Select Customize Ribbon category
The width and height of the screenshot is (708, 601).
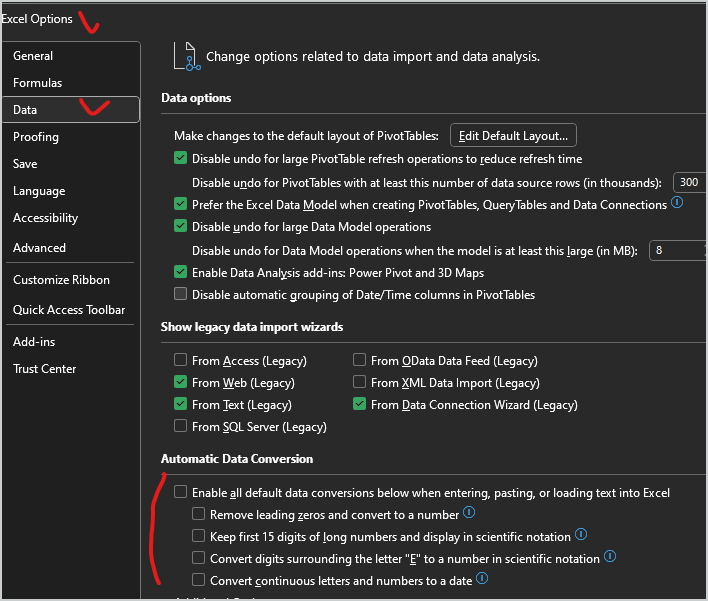(x=62, y=280)
